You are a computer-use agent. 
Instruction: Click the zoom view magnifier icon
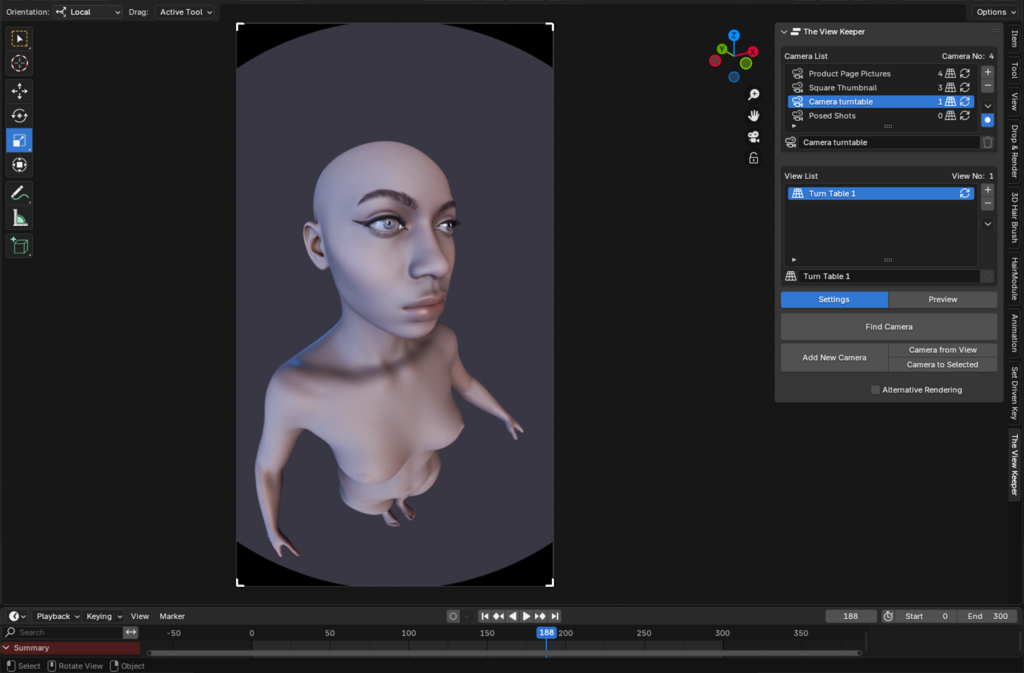click(x=754, y=95)
